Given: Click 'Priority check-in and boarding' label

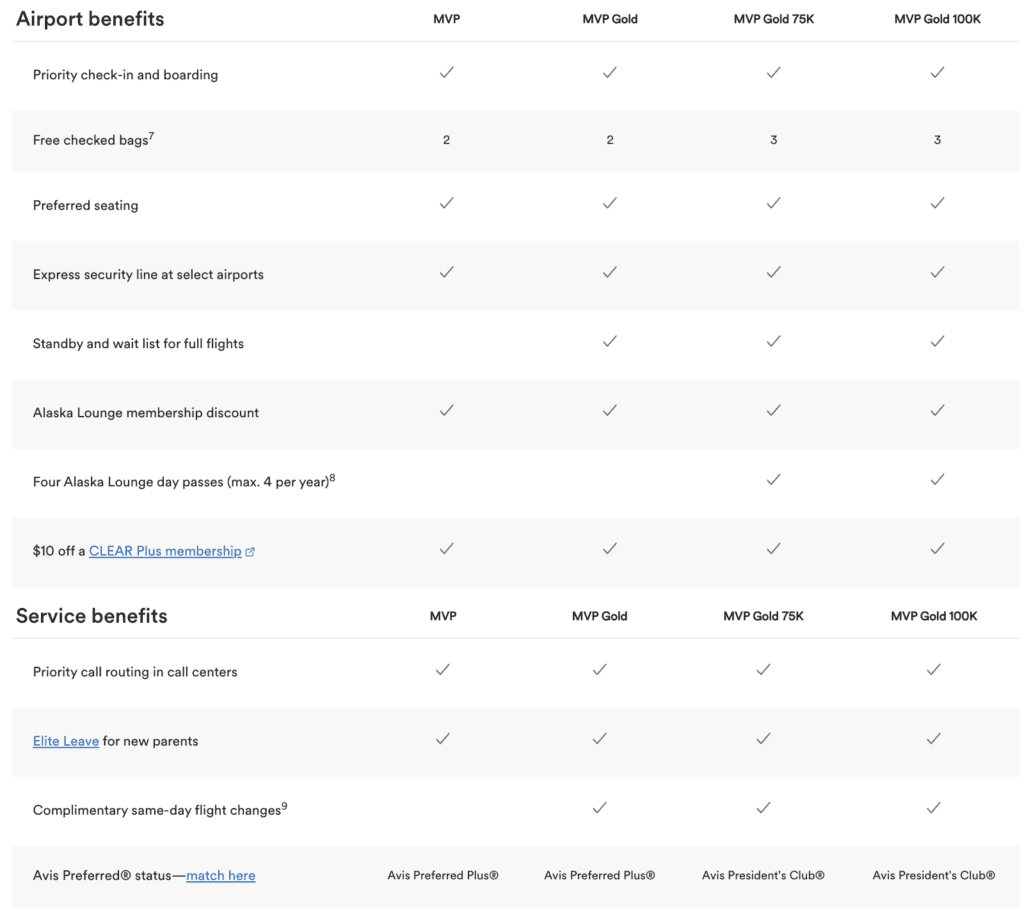Looking at the screenshot, I should click(125, 75).
